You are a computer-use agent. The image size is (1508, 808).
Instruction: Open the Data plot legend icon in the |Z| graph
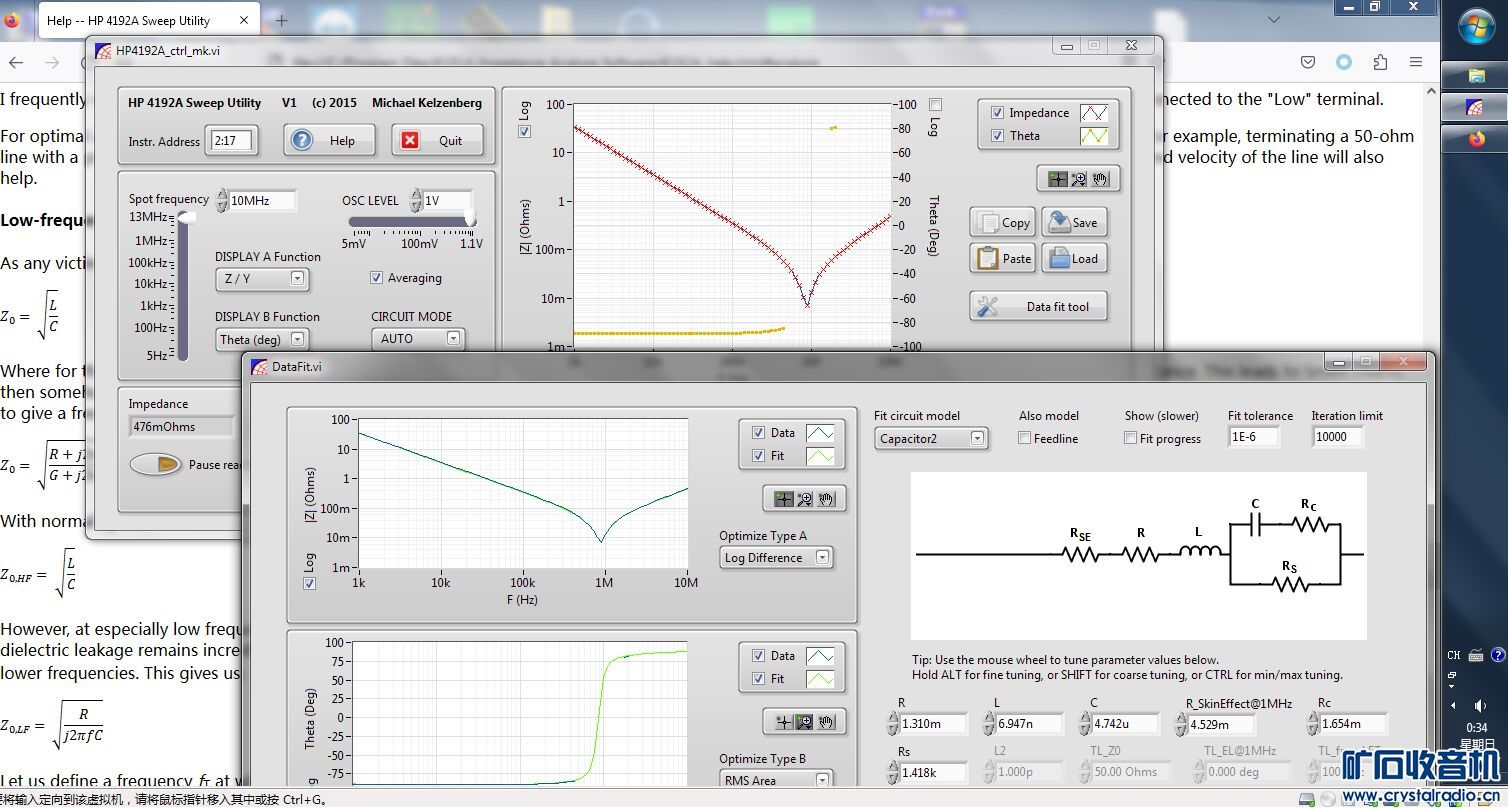pyautogui.click(x=819, y=433)
